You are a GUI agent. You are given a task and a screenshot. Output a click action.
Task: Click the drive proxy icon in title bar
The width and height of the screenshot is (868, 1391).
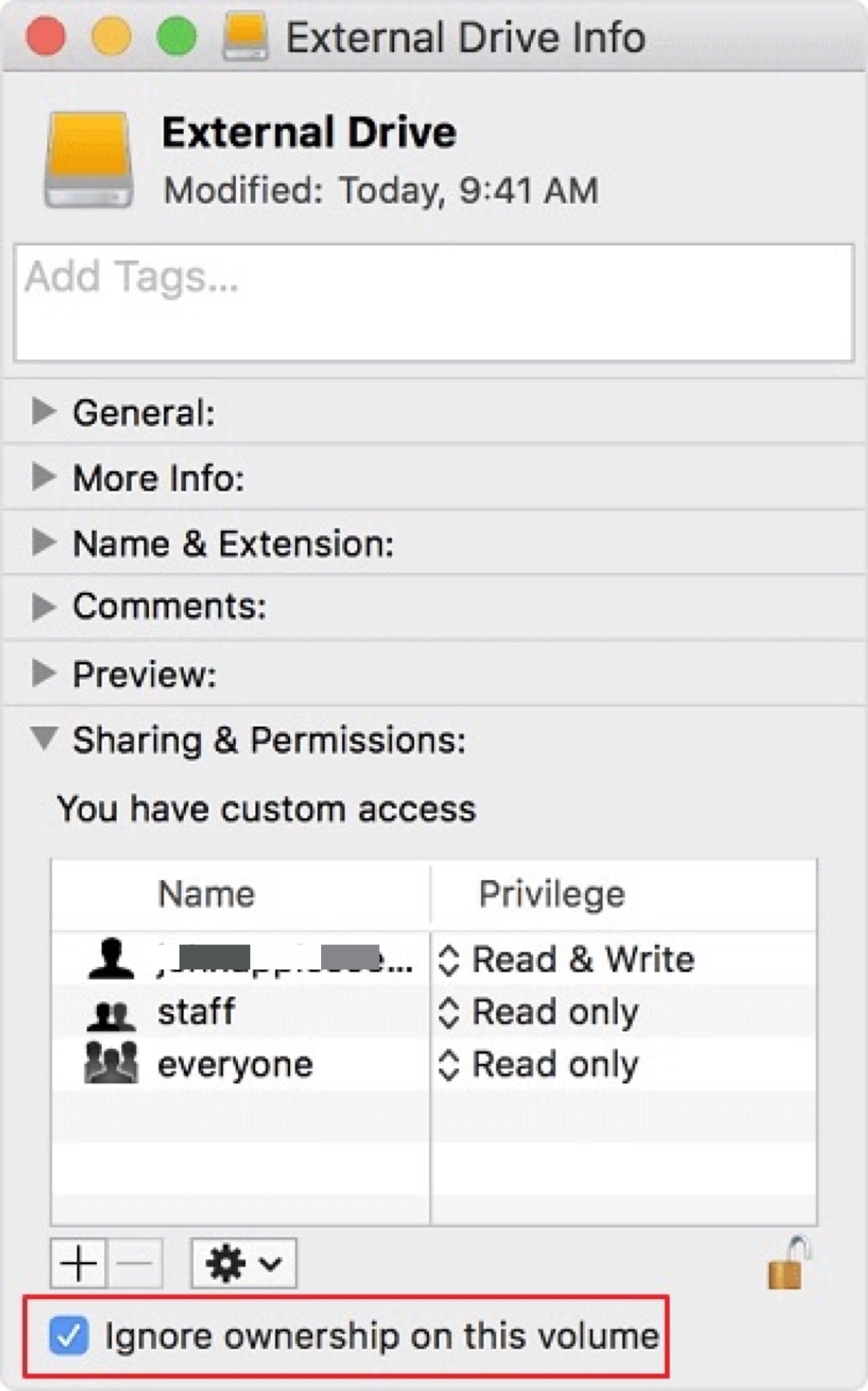(x=245, y=36)
